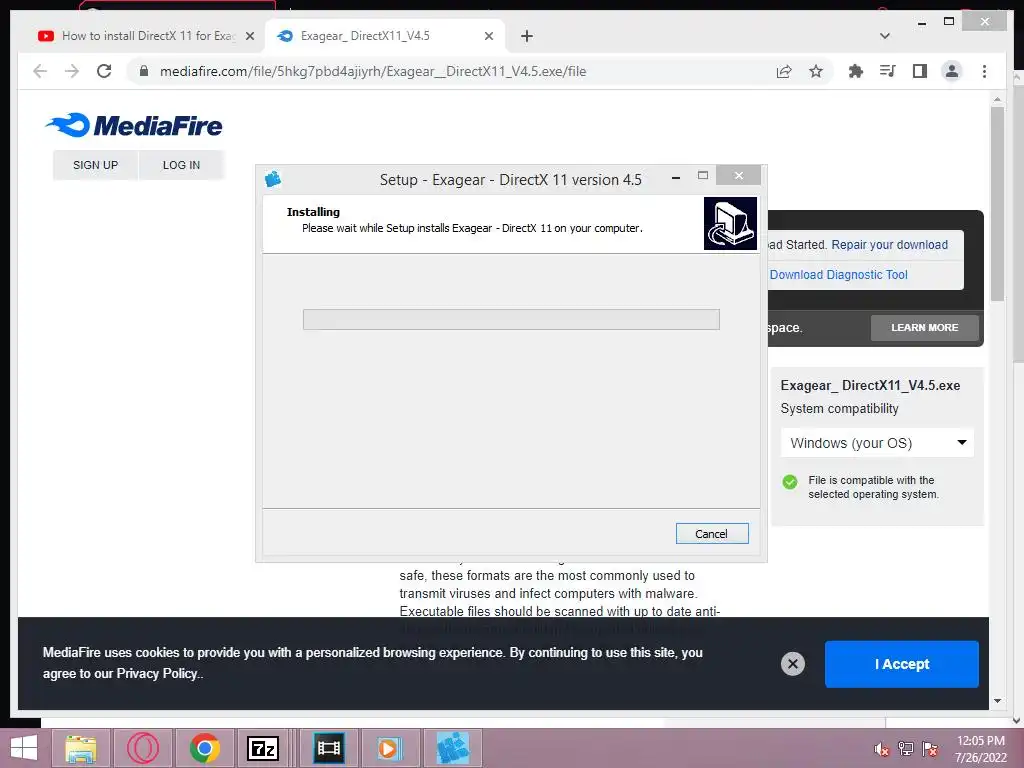Click LOG IN on MediaFire

click(182, 165)
